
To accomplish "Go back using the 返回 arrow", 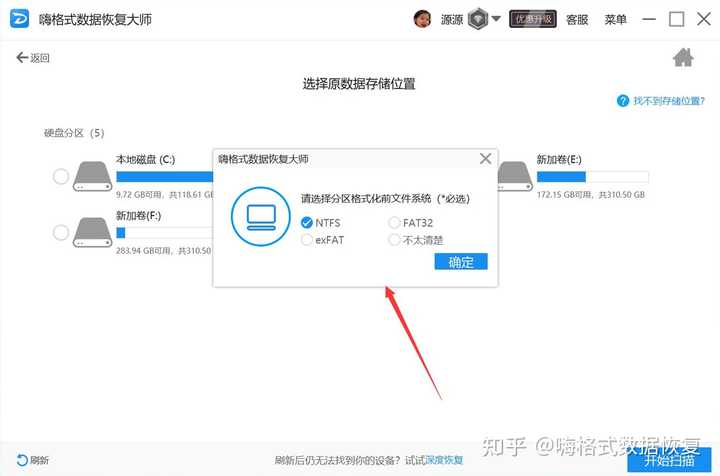I will pos(33,58).
